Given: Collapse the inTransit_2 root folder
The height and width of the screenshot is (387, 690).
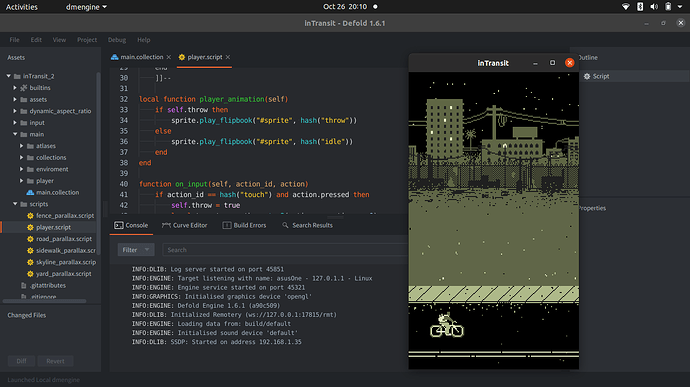Looking at the screenshot, I should coord(8,76).
